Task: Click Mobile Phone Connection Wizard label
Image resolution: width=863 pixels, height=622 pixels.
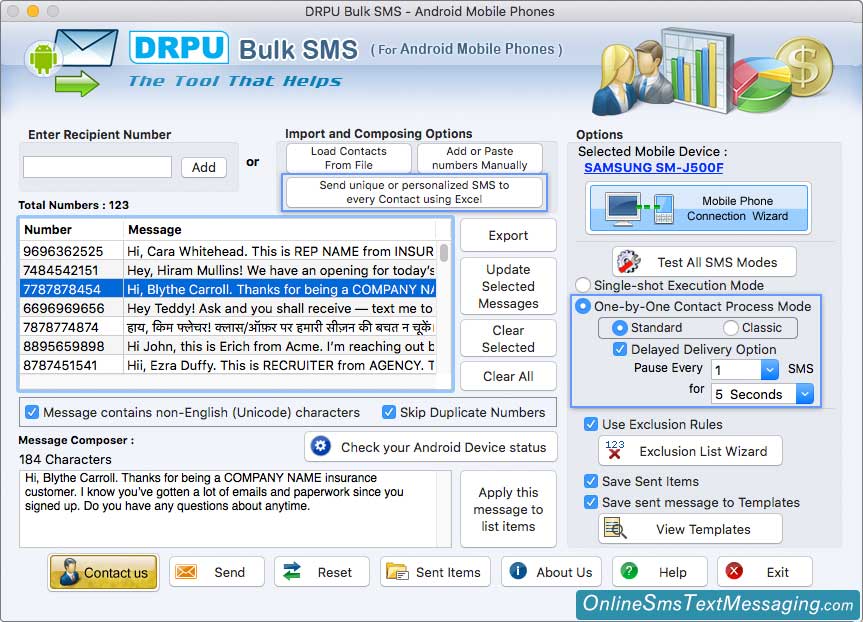Action: [x=737, y=209]
